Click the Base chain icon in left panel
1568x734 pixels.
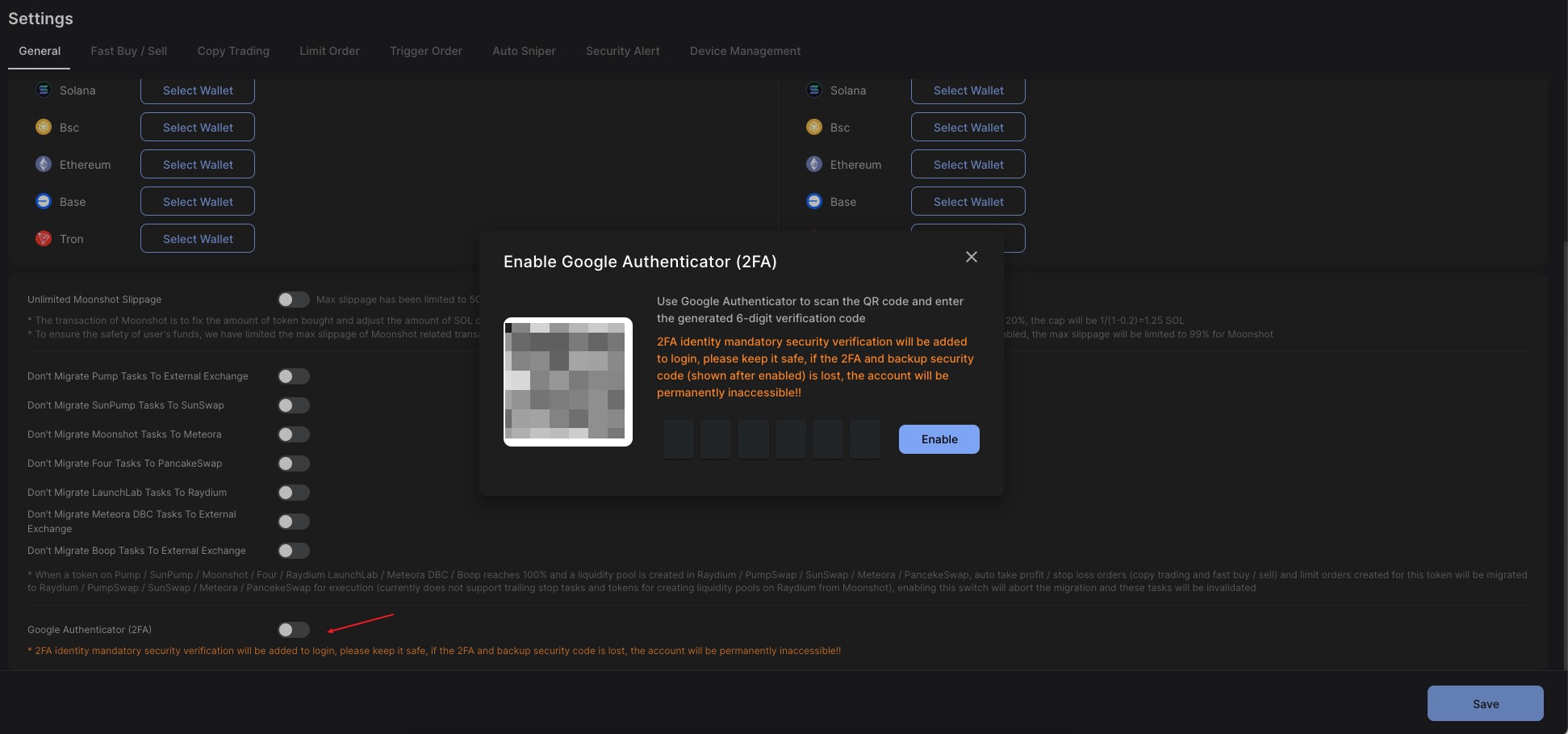click(x=44, y=201)
